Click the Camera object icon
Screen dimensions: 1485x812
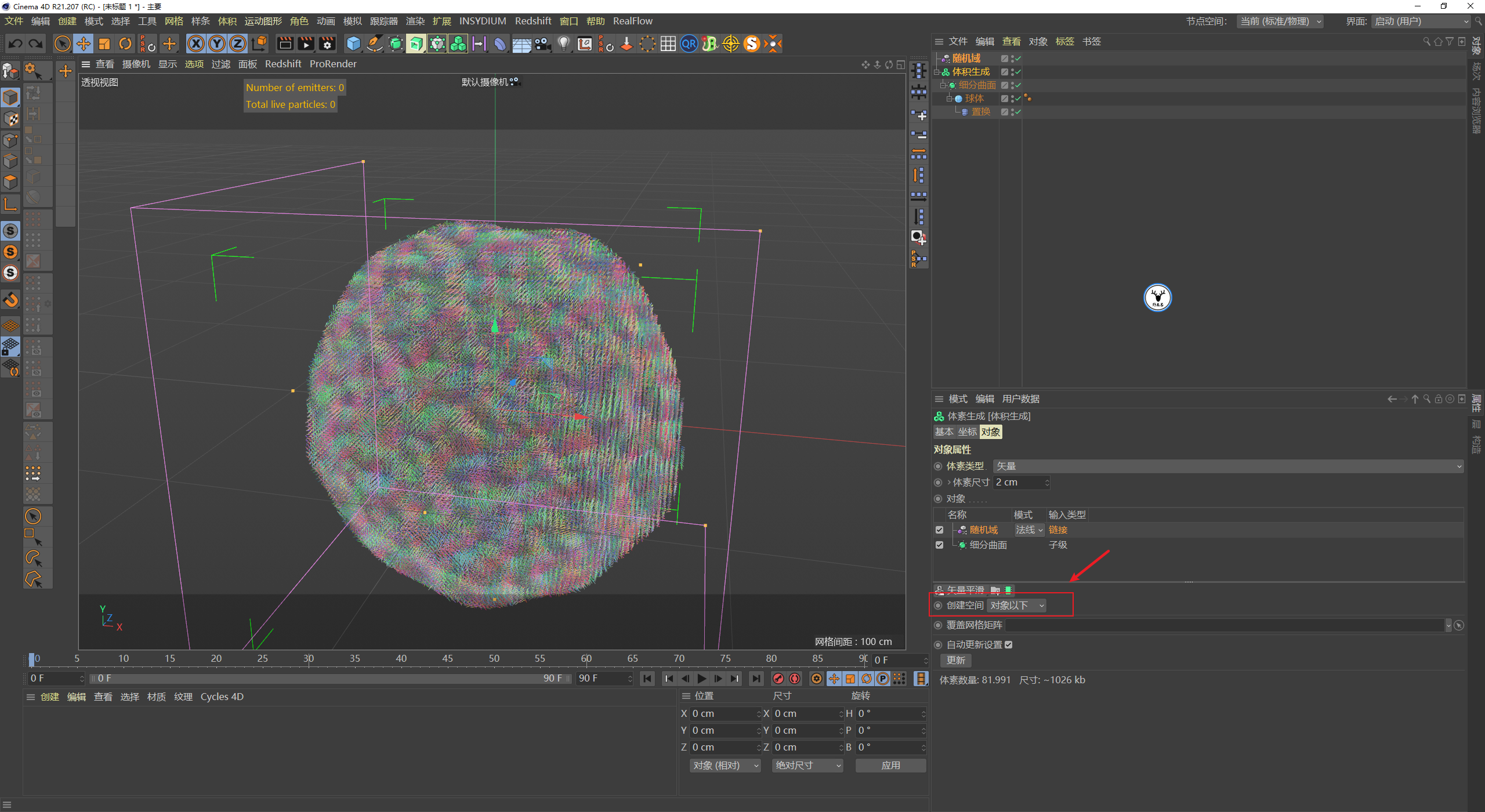[542, 43]
